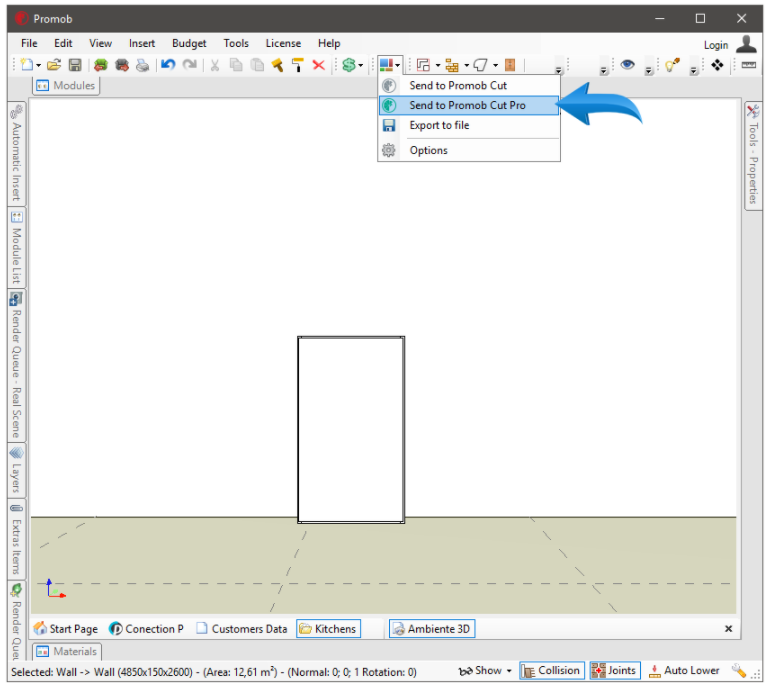Open the Layers side tab
Image resolution: width=768 pixels, height=686 pixels.
click(x=17, y=470)
